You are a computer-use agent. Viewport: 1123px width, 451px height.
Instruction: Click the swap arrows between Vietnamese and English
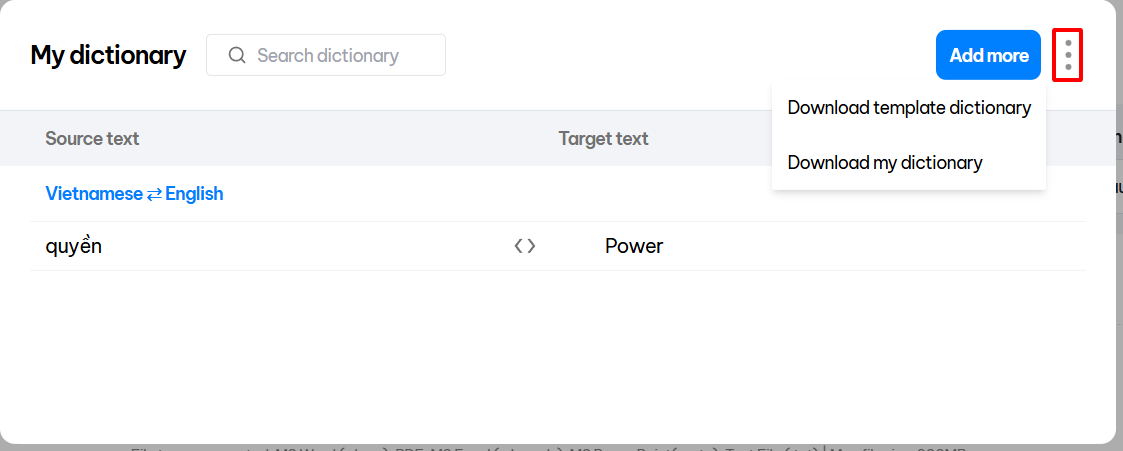point(154,194)
